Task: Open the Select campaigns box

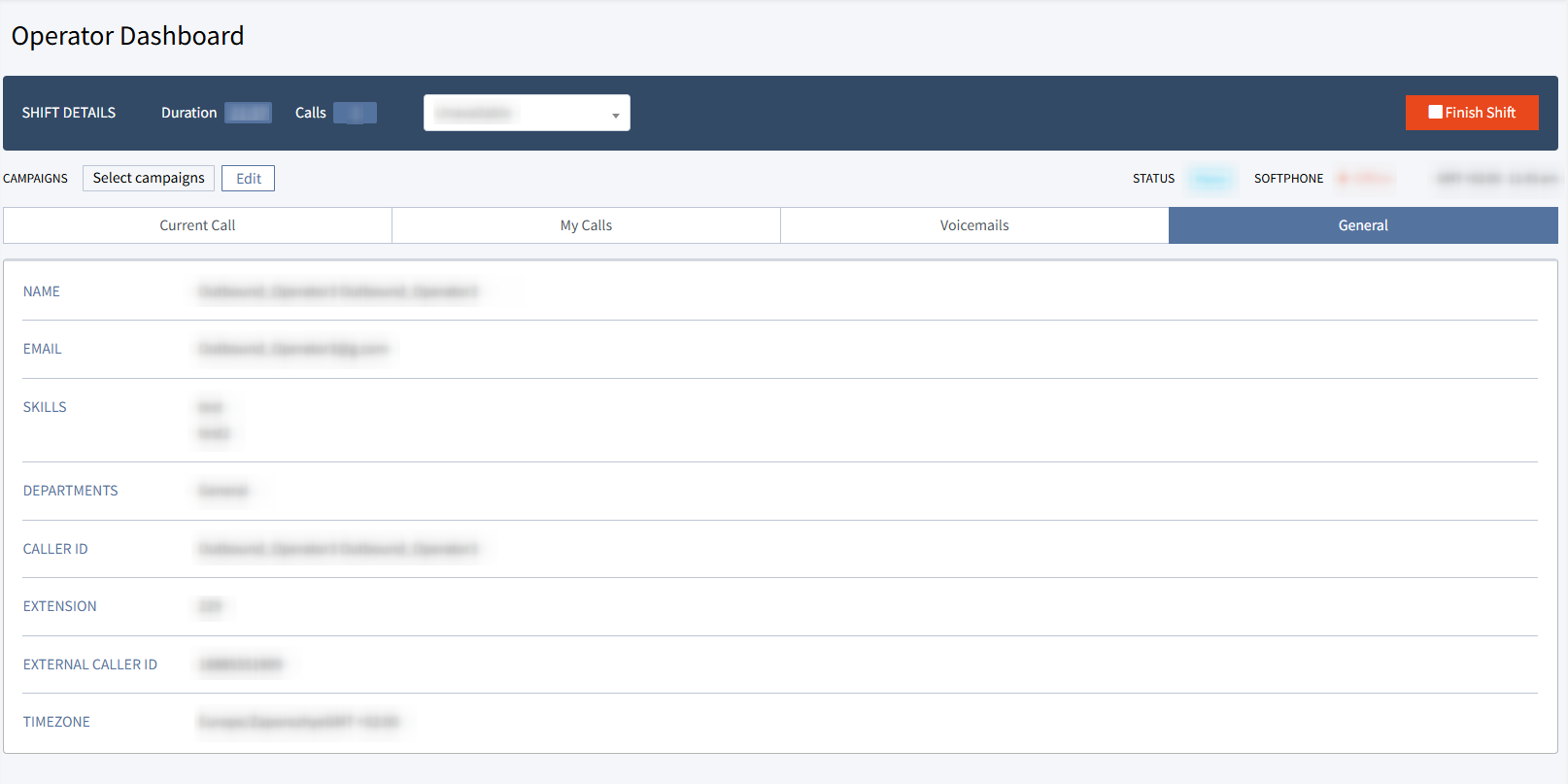Action: (149, 178)
